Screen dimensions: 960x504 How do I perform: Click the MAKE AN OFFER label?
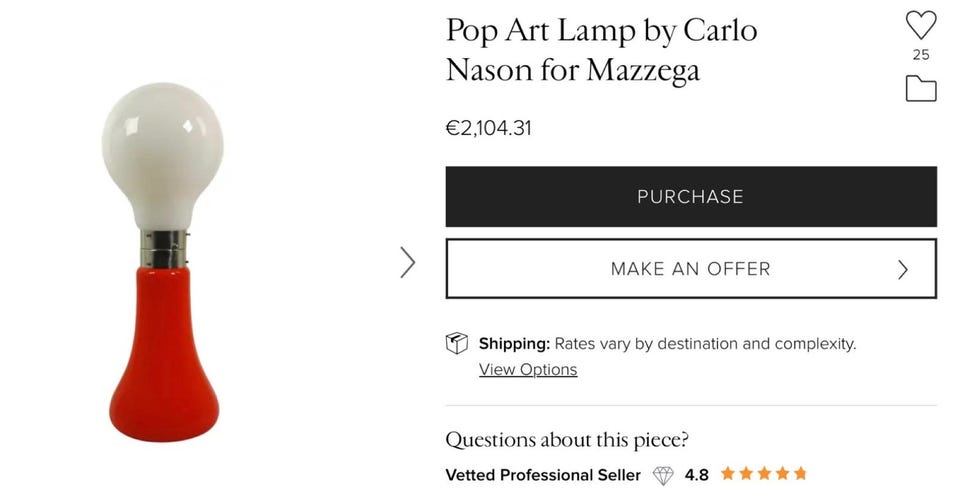690,269
